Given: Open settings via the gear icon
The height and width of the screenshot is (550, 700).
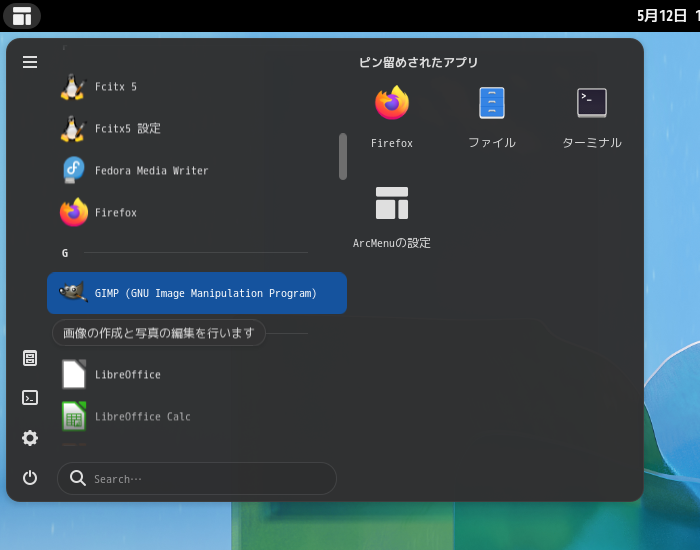Looking at the screenshot, I should click(30, 438).
